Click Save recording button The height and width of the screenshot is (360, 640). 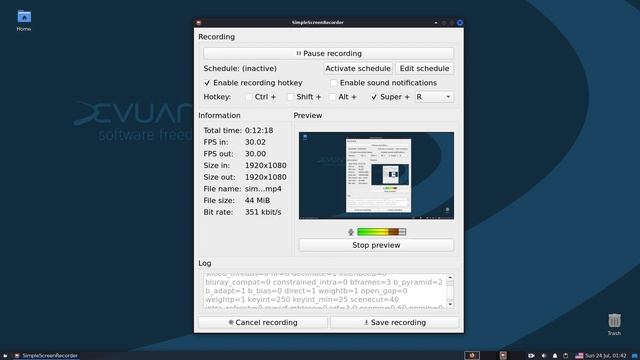pyautogui.click(x=395, y=322)
